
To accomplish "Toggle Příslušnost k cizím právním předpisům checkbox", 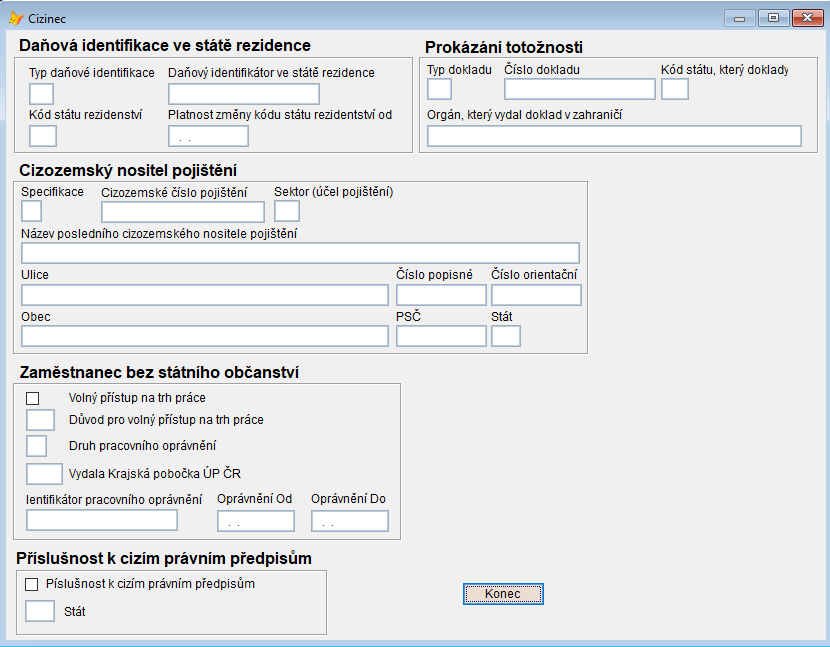I will [x=31, y=584].
